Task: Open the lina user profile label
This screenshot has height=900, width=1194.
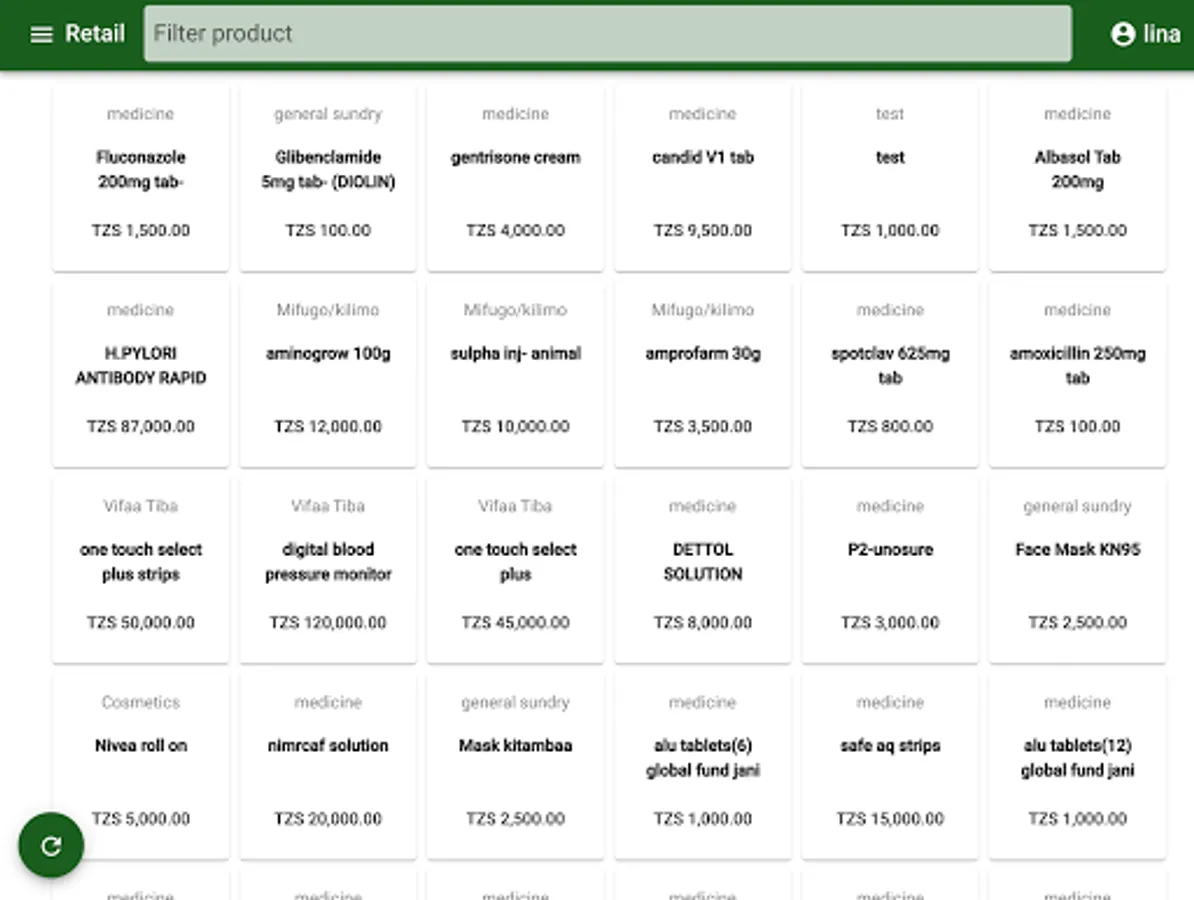Action: click(x=1161, y=34)
